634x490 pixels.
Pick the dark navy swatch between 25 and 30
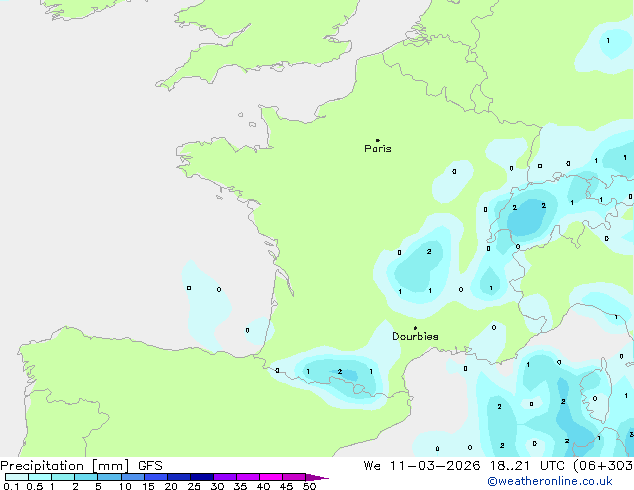[202, 477]
